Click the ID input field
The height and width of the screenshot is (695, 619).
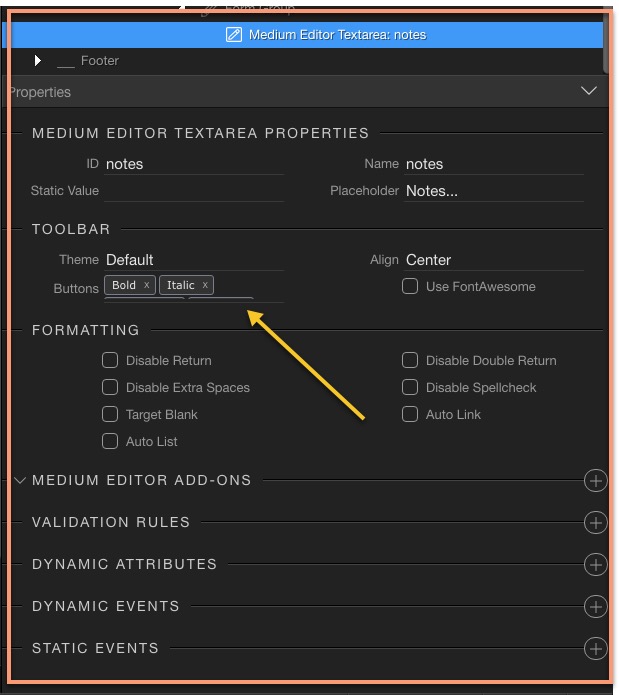(x=194, y=164)
